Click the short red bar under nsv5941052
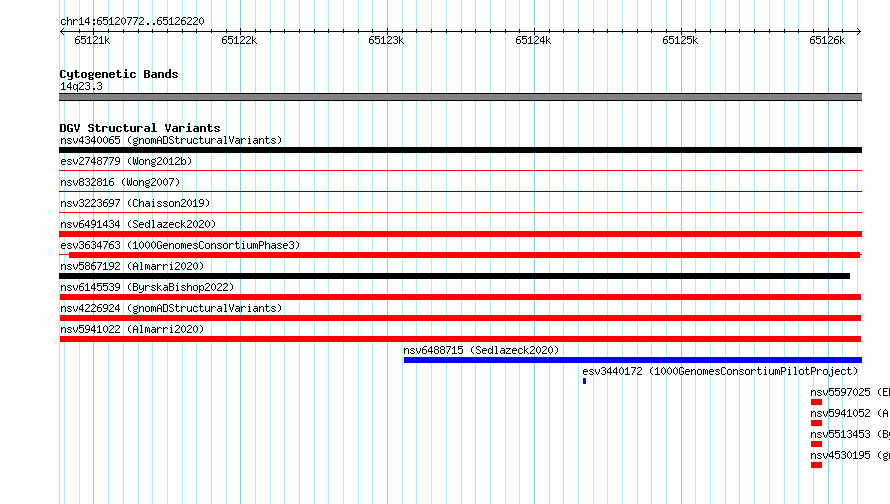The width and height of the screenshot is (890, 504). point(816,423)
